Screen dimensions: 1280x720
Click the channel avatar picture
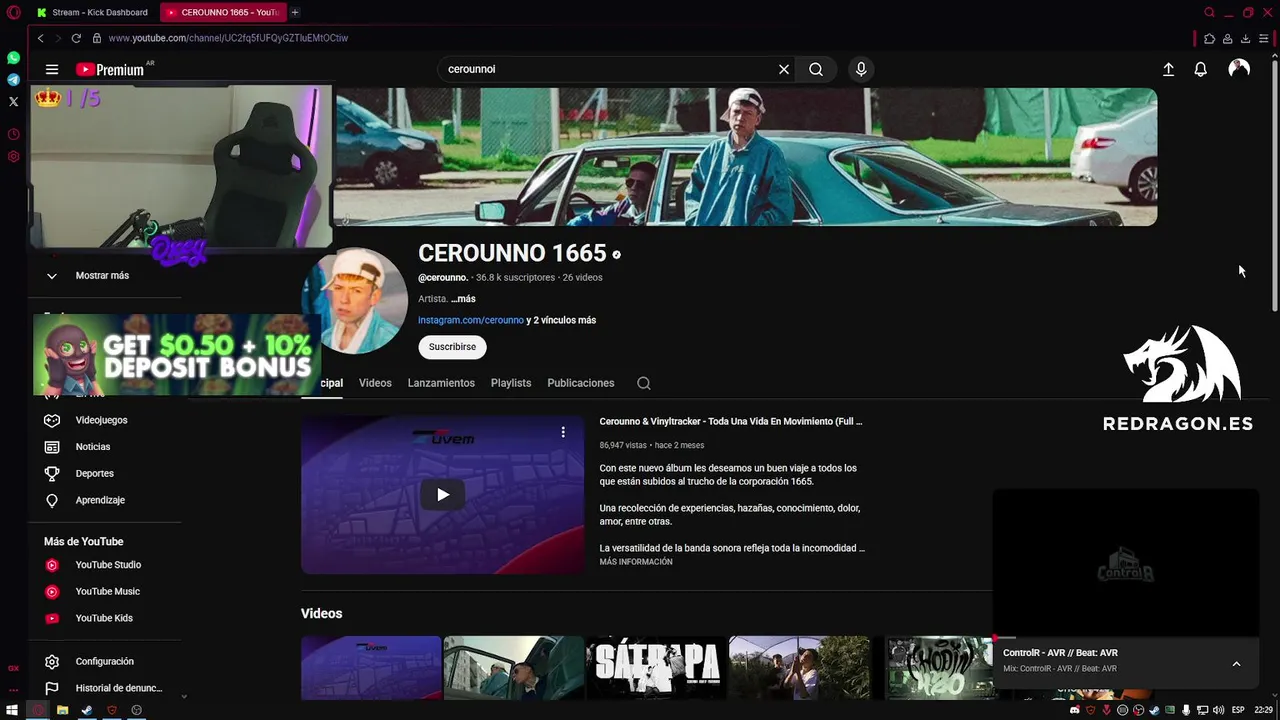354,300
